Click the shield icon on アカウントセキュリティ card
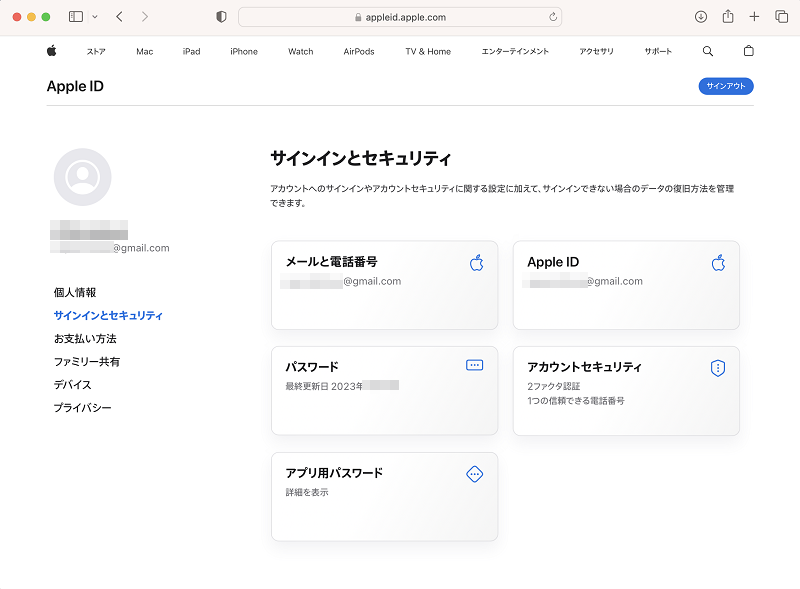Screen dimensions: 800x589 718,368
